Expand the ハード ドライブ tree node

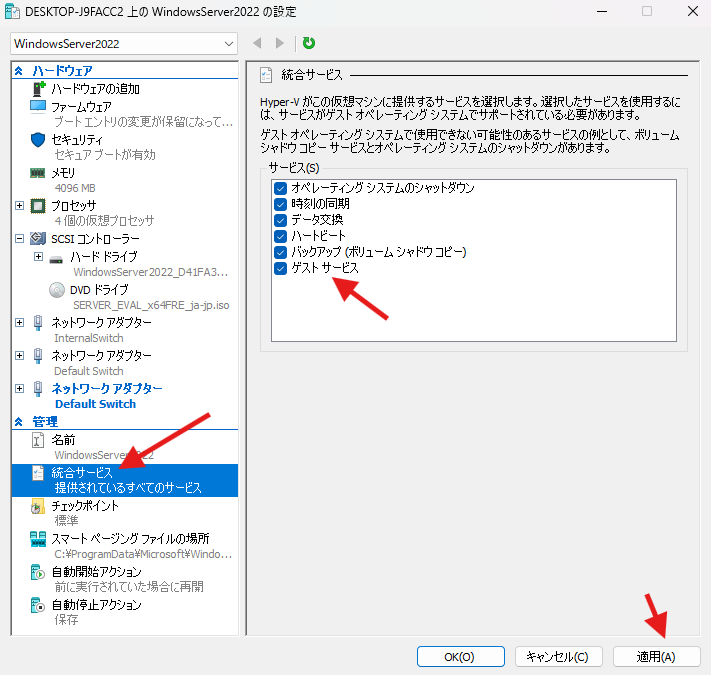tap(39, 257)
